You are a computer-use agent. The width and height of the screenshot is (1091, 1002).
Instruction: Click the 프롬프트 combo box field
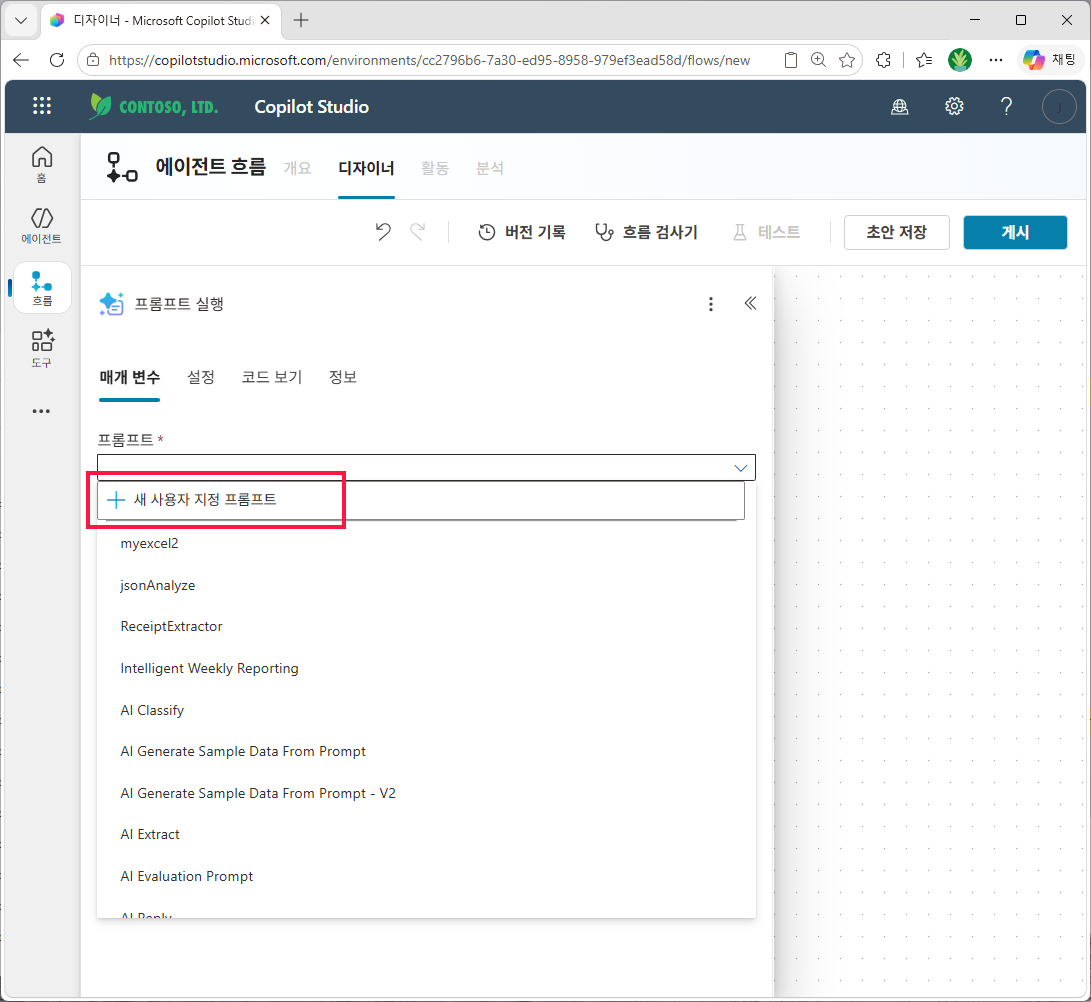[x=426, y=468]
